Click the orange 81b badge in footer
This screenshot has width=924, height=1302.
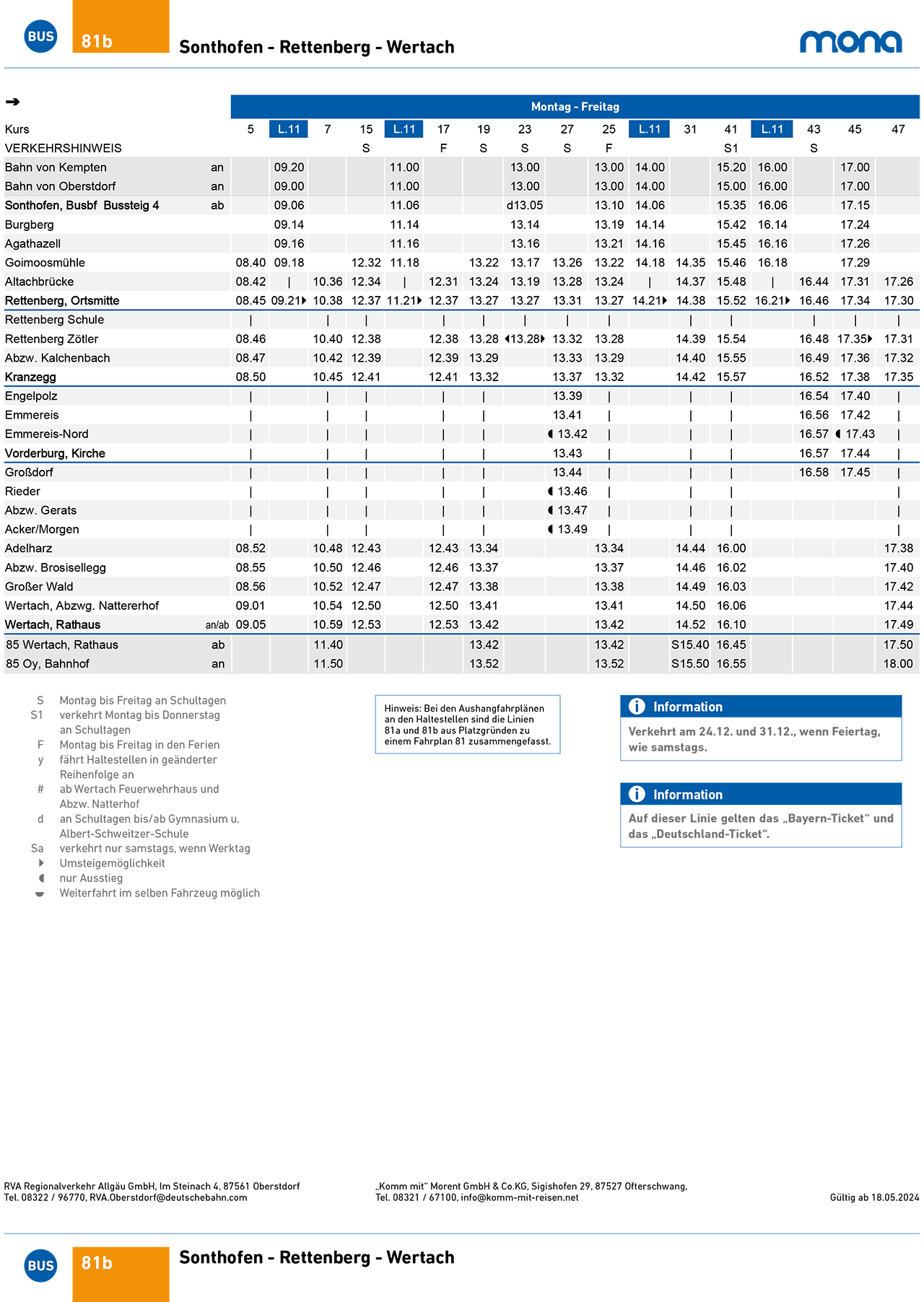pyautogui.click(x=121, y=1274)
